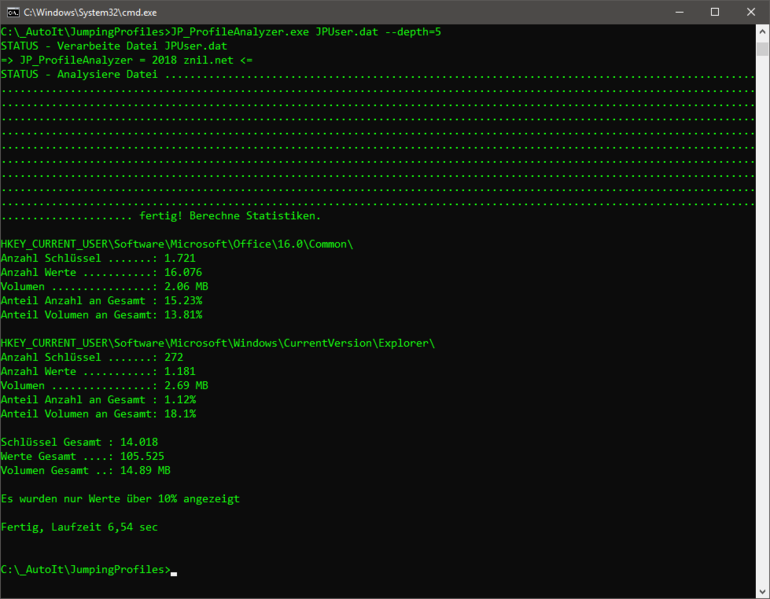Click the CurrentVersion\Explorer registry path line
Screen dimensions: 770x599
click(x=218, y=343)
